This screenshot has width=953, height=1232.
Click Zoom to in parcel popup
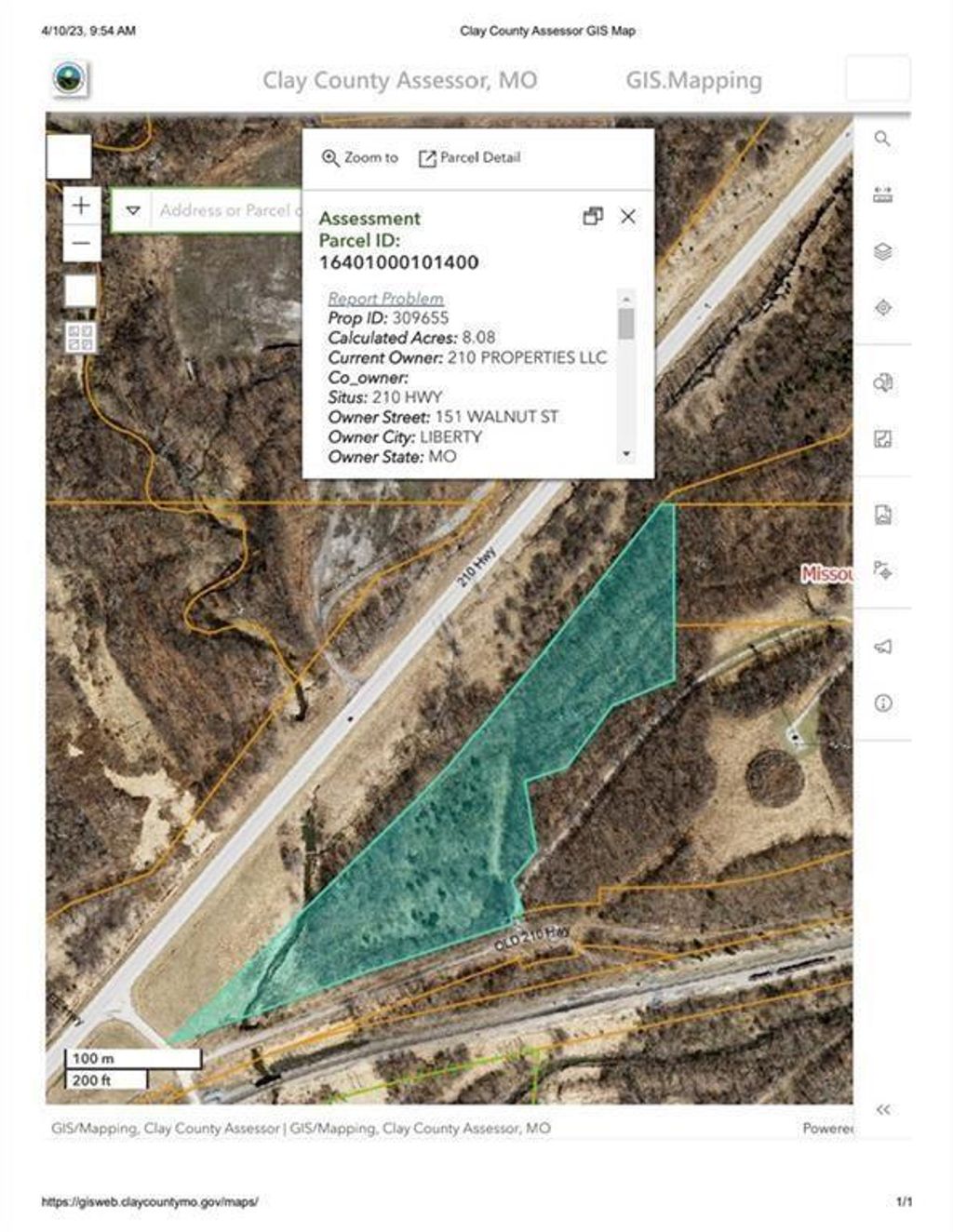(360, 158)
